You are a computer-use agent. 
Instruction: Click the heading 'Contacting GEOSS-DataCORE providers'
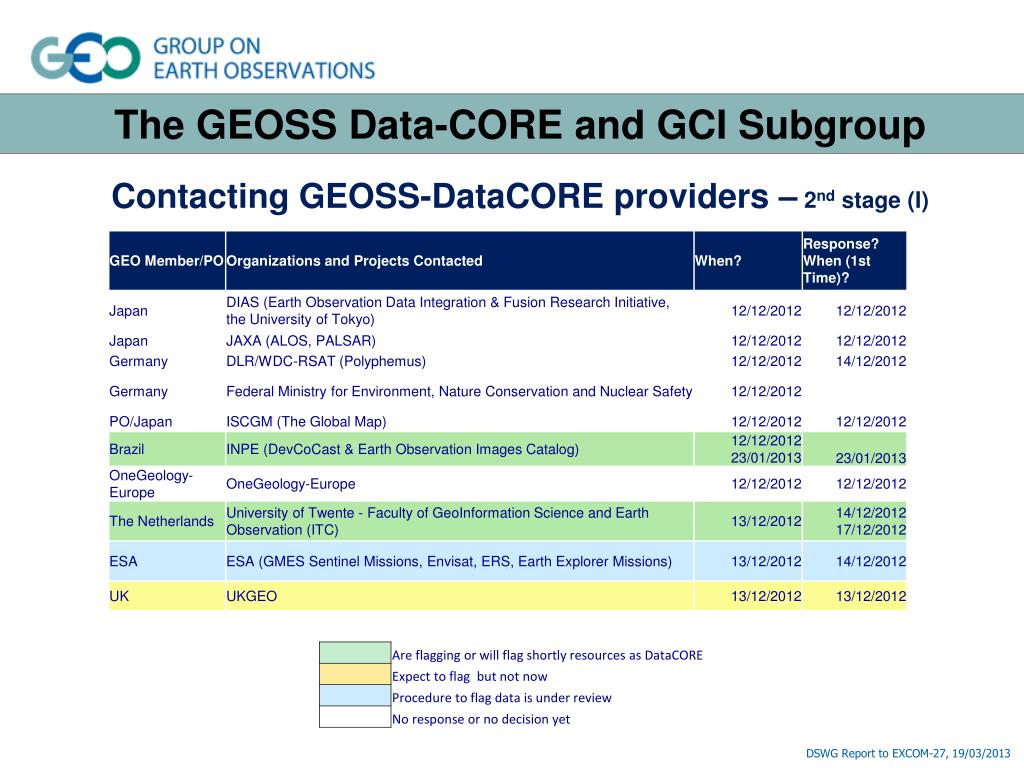click(440, 196)
